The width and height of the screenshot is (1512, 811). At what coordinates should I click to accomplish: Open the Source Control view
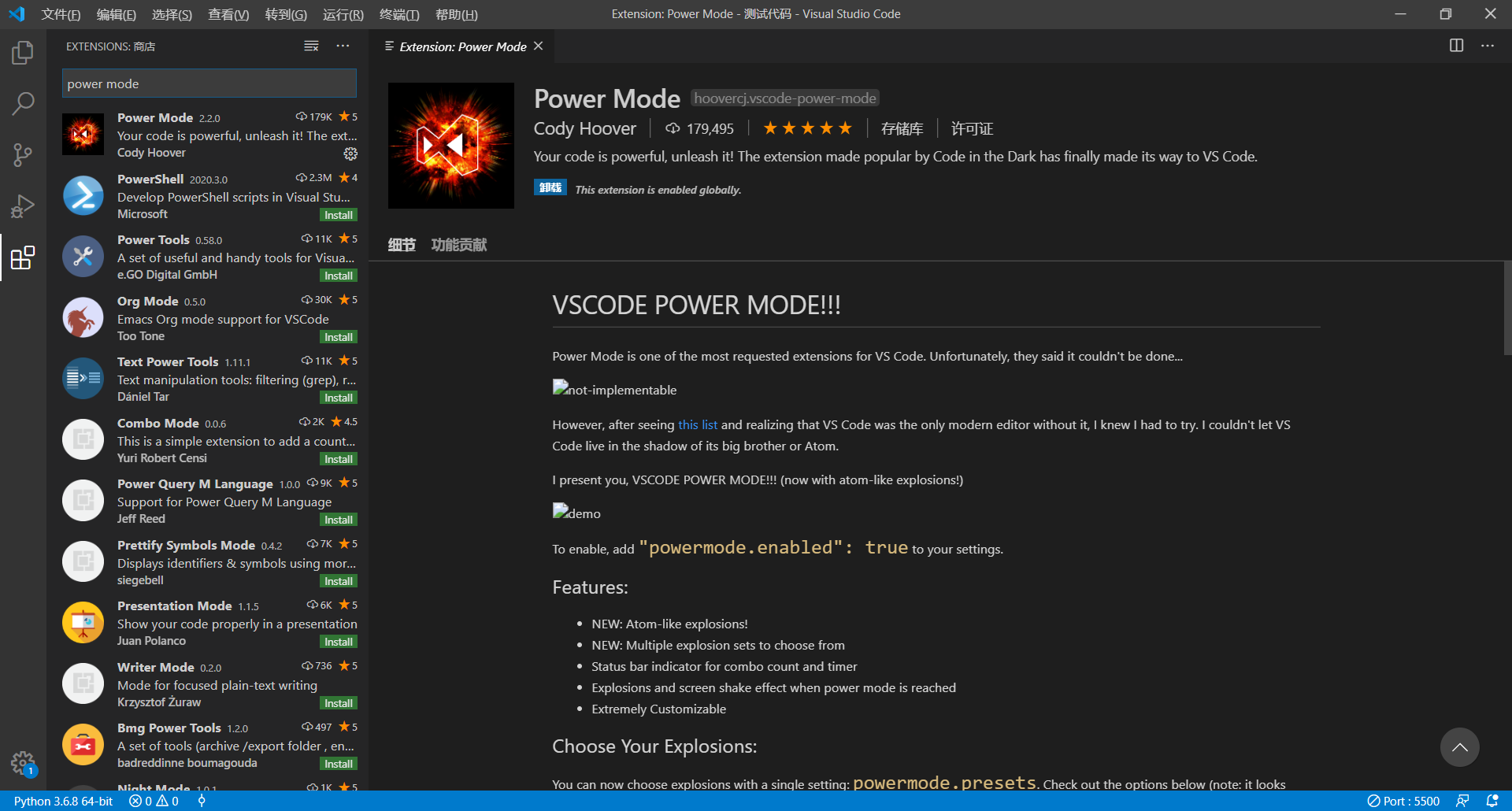pos(23,154)
